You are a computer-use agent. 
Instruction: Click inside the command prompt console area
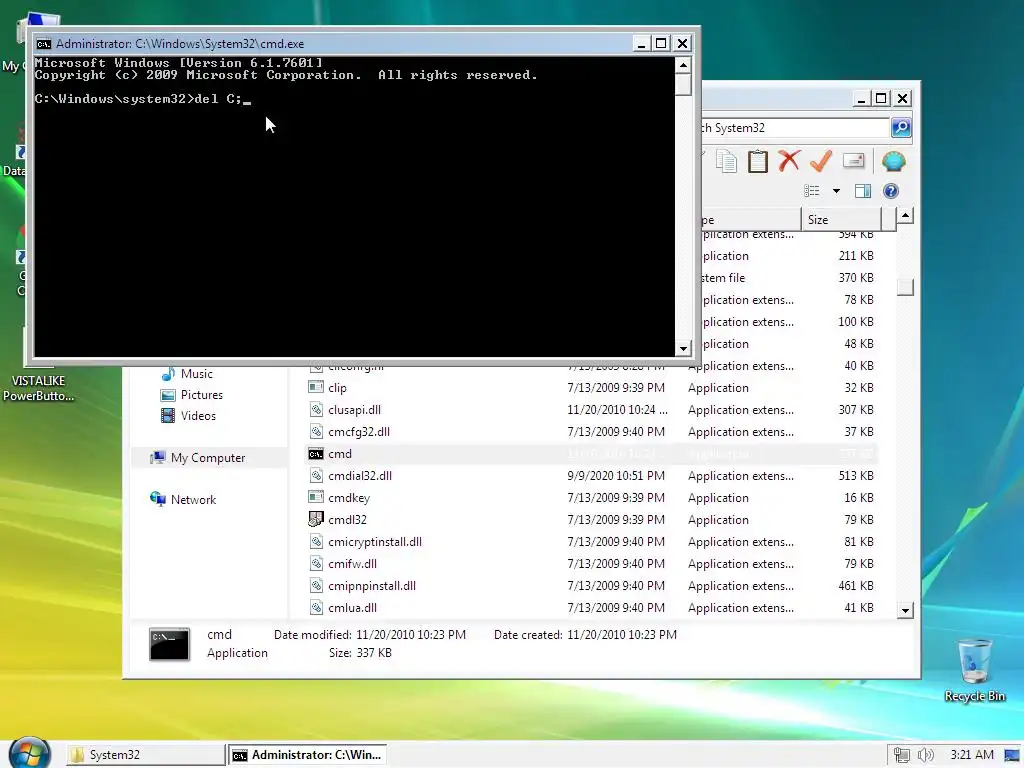354,206
